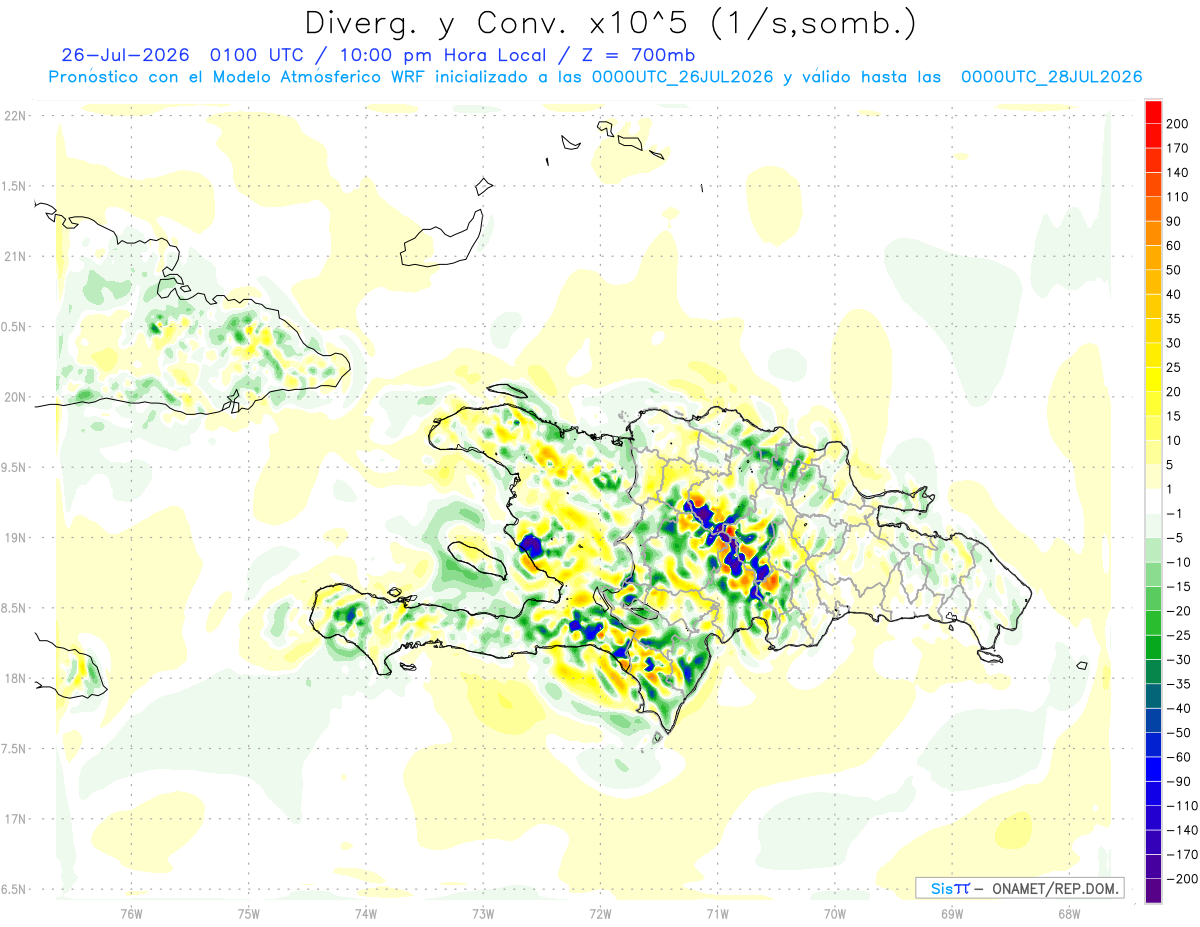The height and width of the screenshot is (927, 1200).
Task: Click the positive 35 colorbar label
Action: [x=1174, y=319]
